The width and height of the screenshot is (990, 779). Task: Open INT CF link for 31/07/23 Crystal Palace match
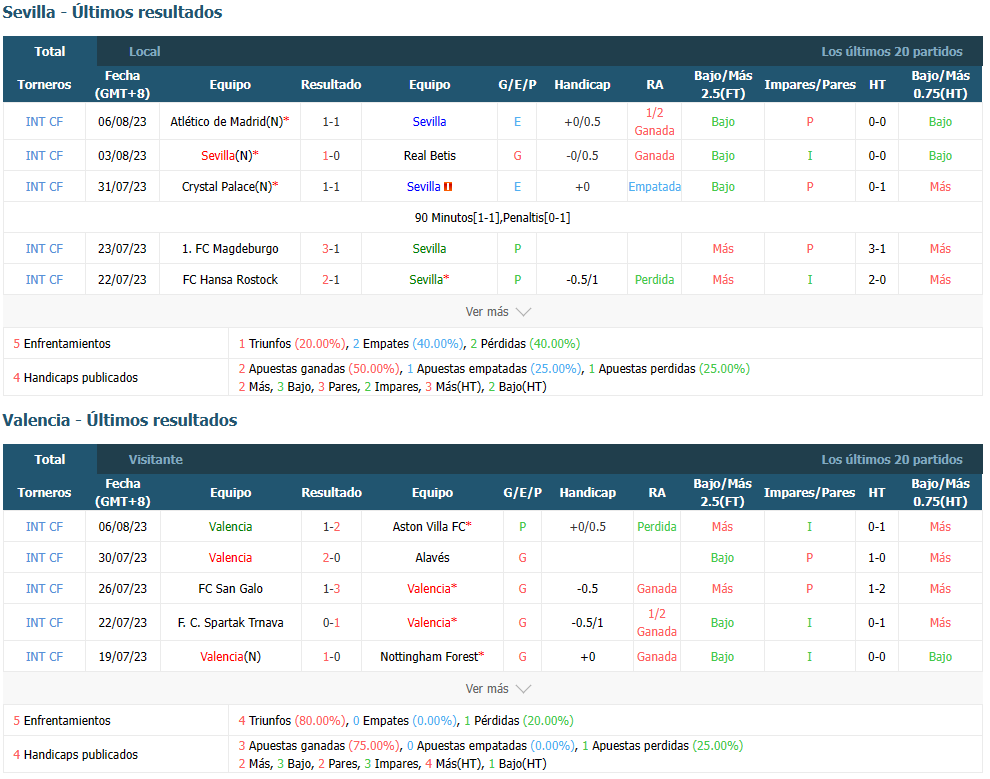pyautogui.click(x=44, y=186)
